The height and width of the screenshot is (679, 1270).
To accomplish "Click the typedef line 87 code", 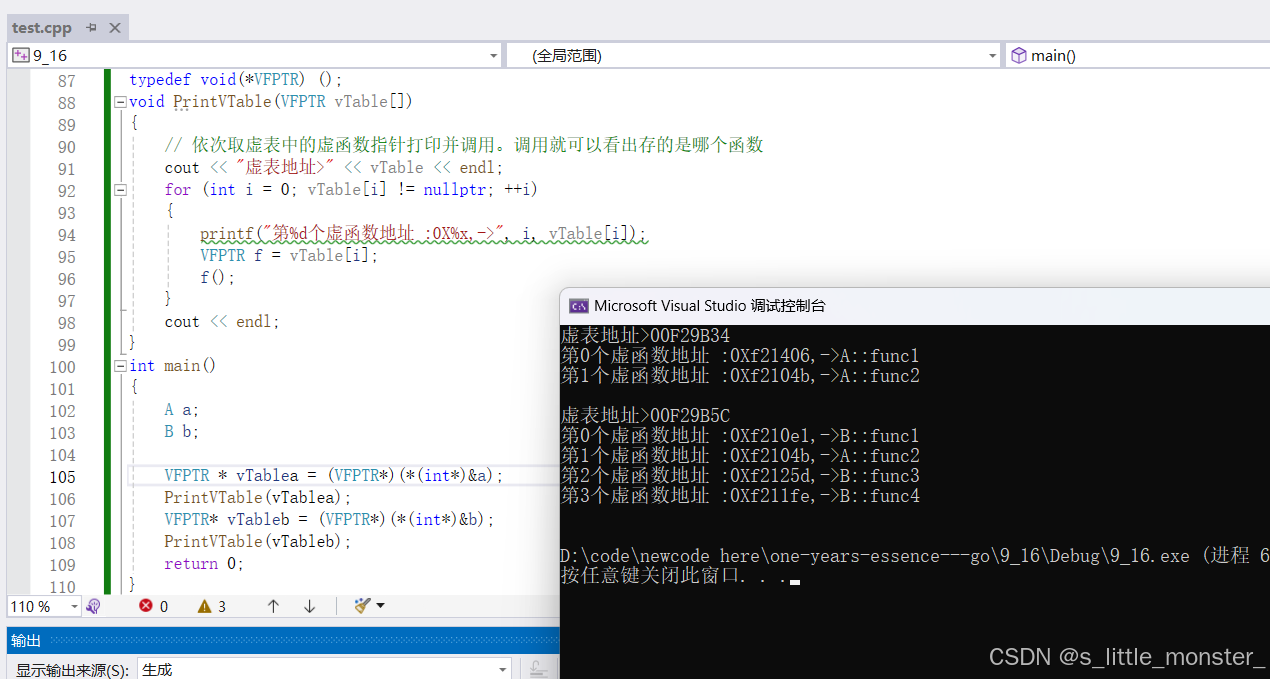I will tap(236, 79).
